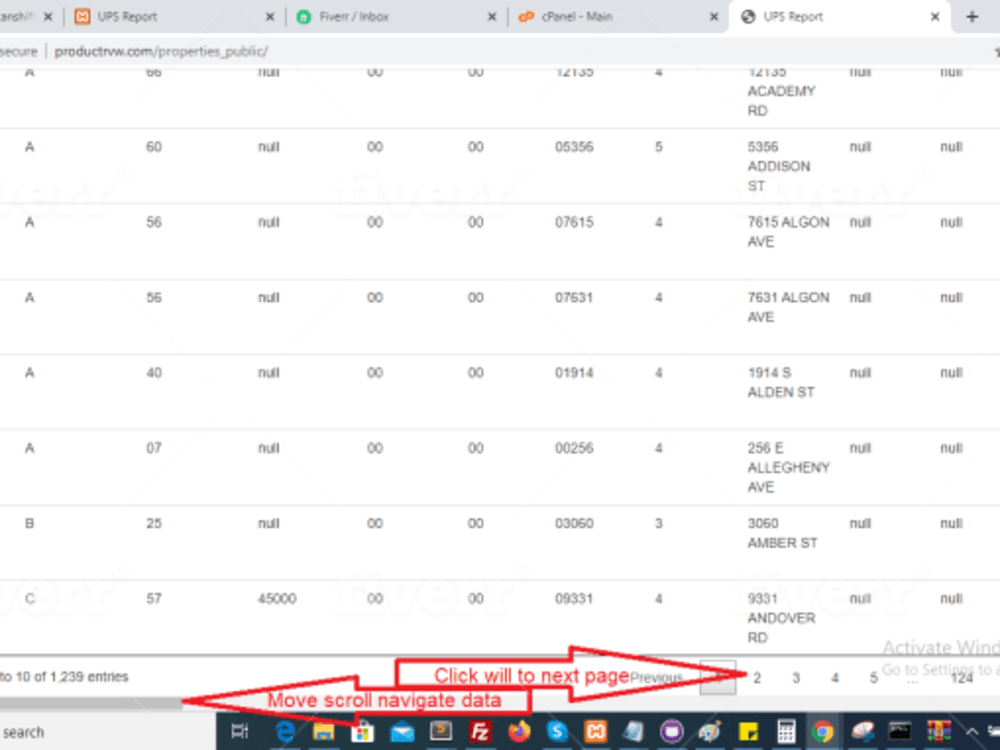
Task: Select the active UPS Report tab
Action: [x=839, y=17]
